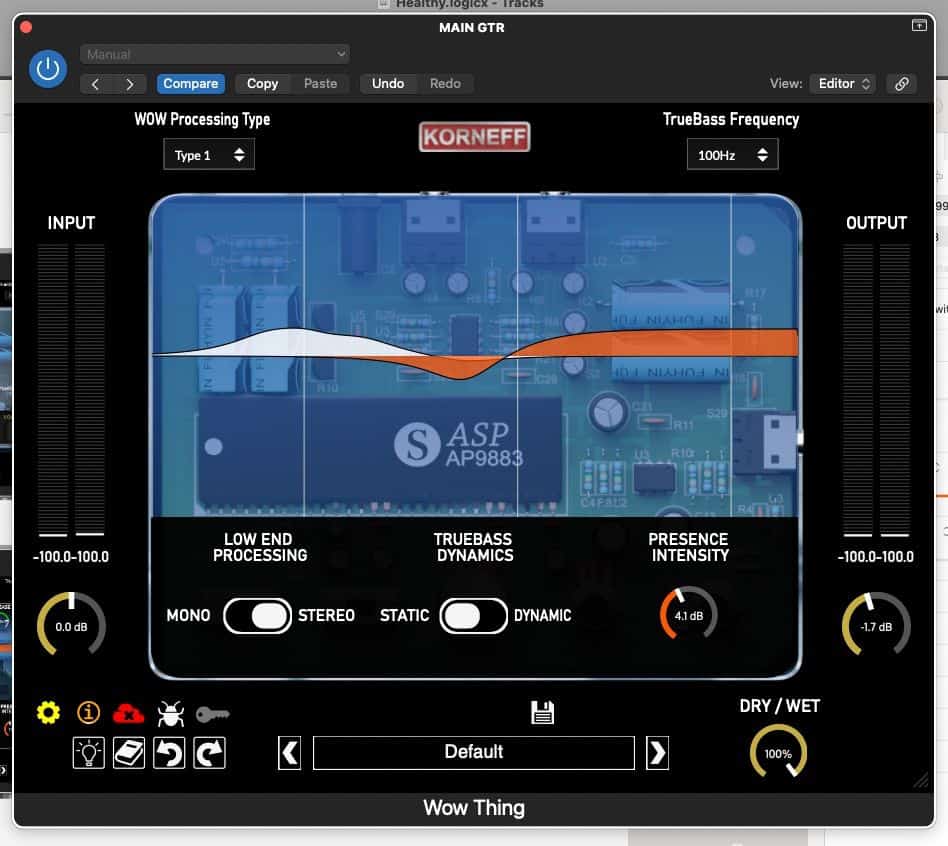This screenshot has width=948, height=846.
Task: Click the input peak readout -100.0-100.0
Action: point(71,557)
